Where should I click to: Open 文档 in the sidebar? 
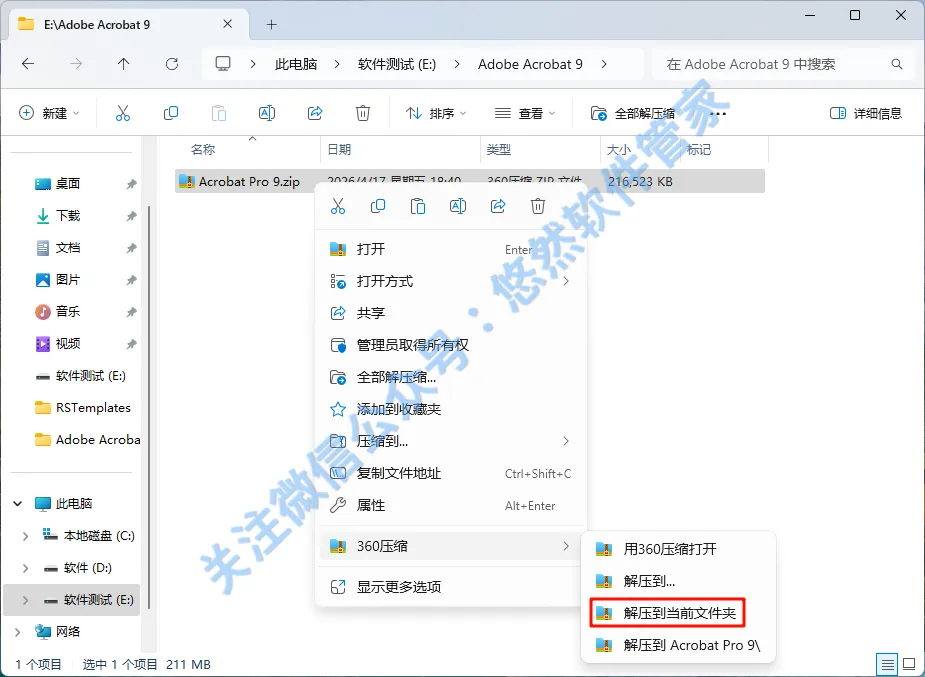67,248
